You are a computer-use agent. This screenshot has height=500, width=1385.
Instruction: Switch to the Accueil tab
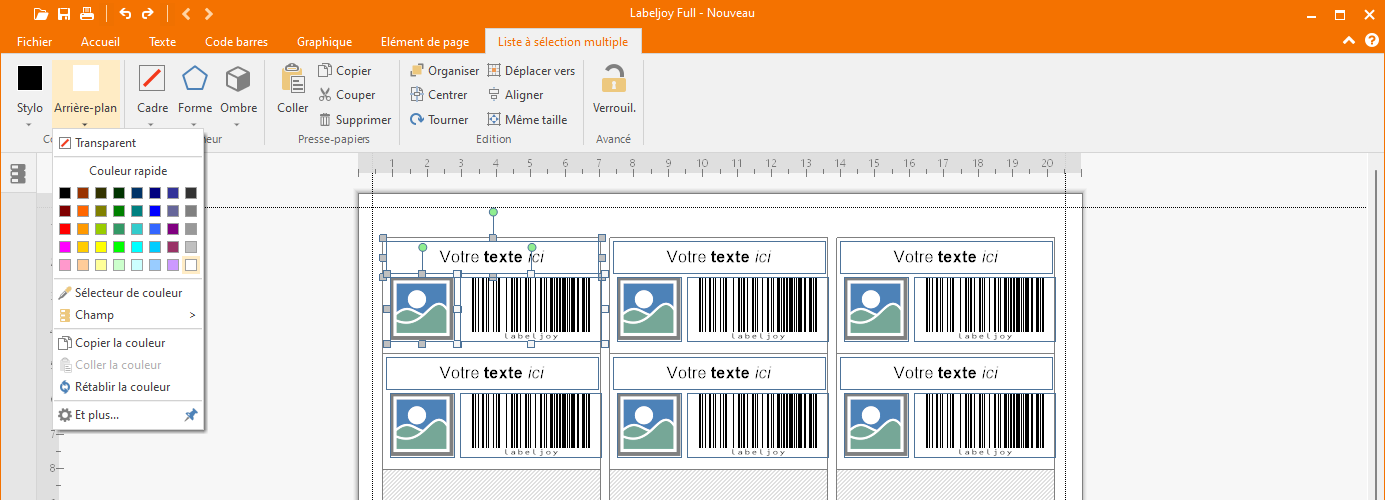[x=100, y=42]
